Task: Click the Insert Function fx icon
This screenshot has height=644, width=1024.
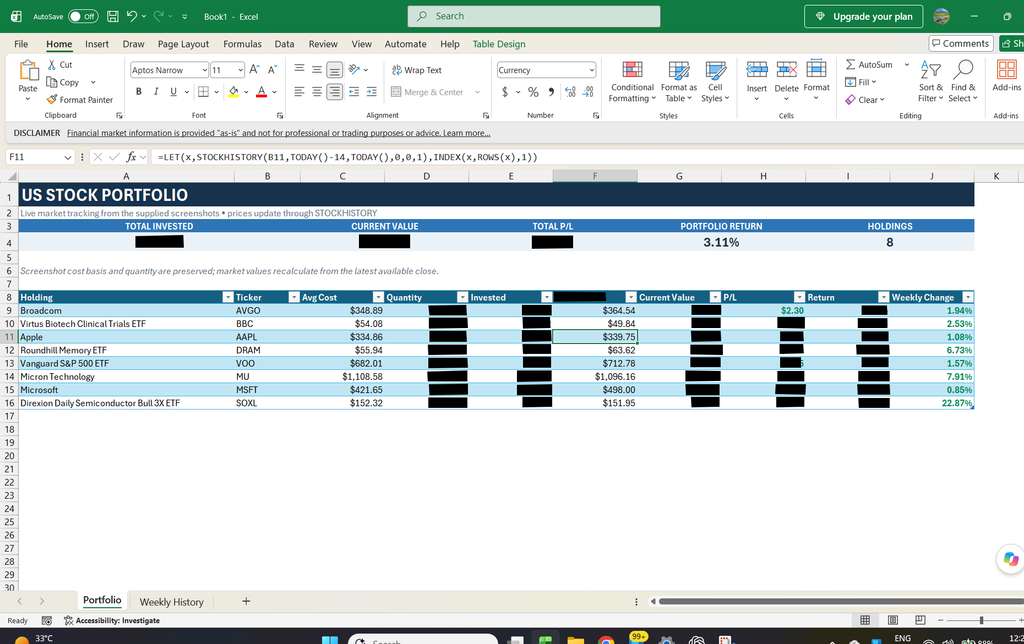Action: (x=131, y=157)
